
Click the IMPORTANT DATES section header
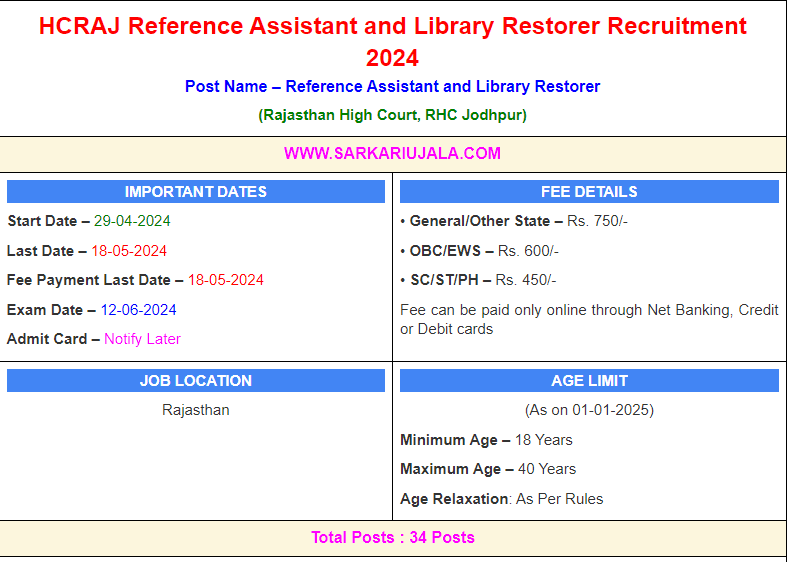pyautogui.click(x=196, y=192)
